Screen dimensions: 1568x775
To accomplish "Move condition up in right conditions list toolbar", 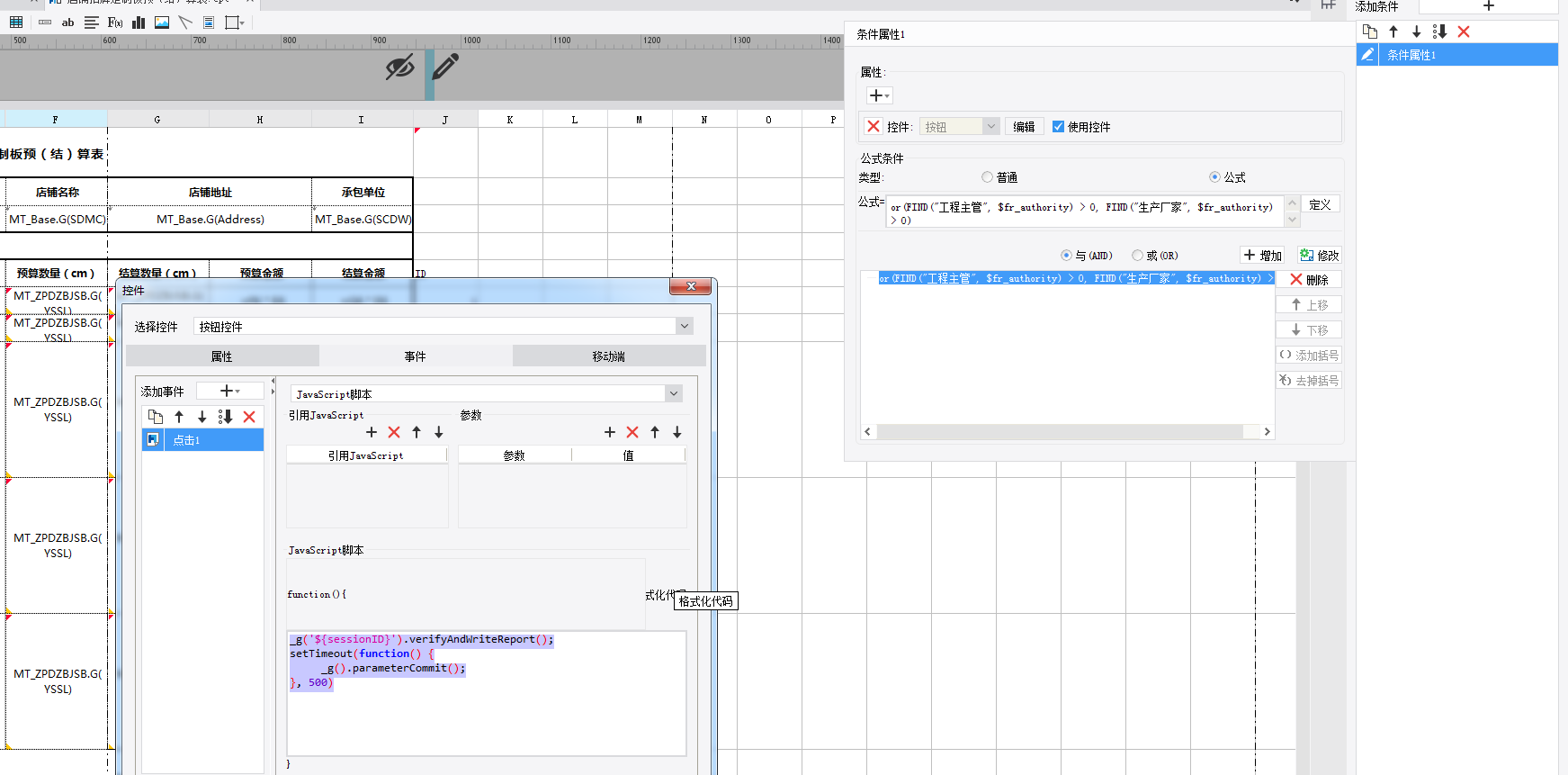I will pos(1393,32).
